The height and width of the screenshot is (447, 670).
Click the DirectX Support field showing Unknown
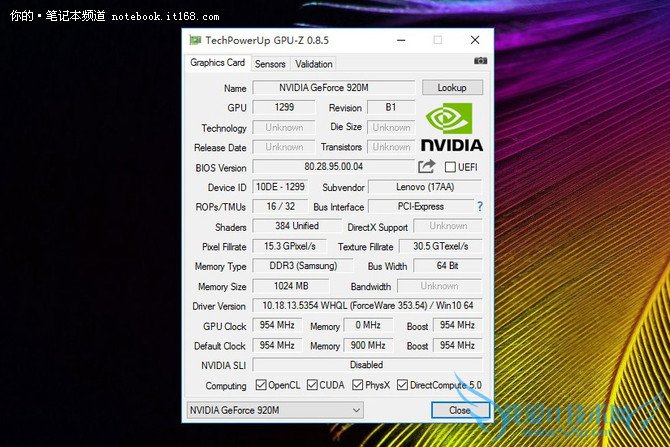448,226
